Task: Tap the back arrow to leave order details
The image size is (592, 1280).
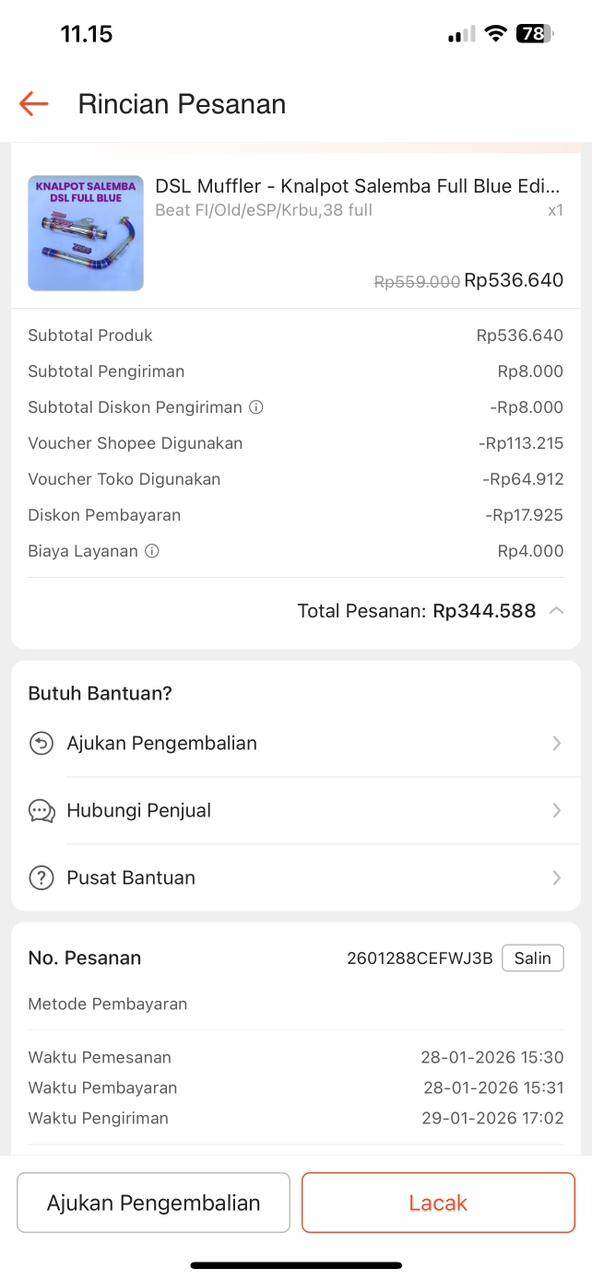Action: click(x=32, y=103)
